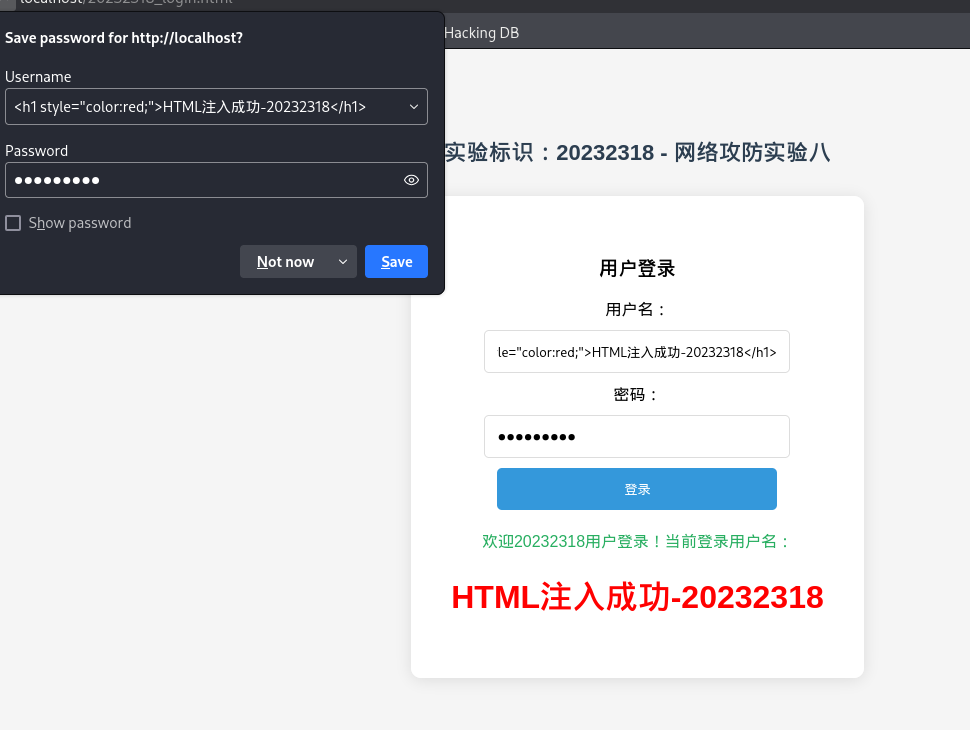Click the red HTML注入成功-20232318 heading

click(x=637, y=597)
